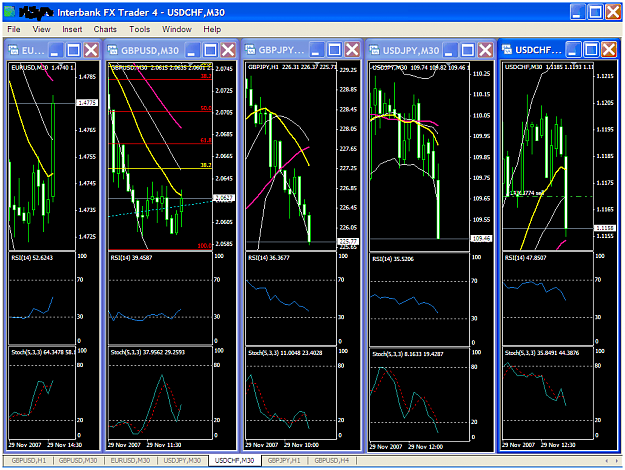Click the 29 Nov 12:30 time label
Screen dimensions: 625x470
click(x=558, y=445)
